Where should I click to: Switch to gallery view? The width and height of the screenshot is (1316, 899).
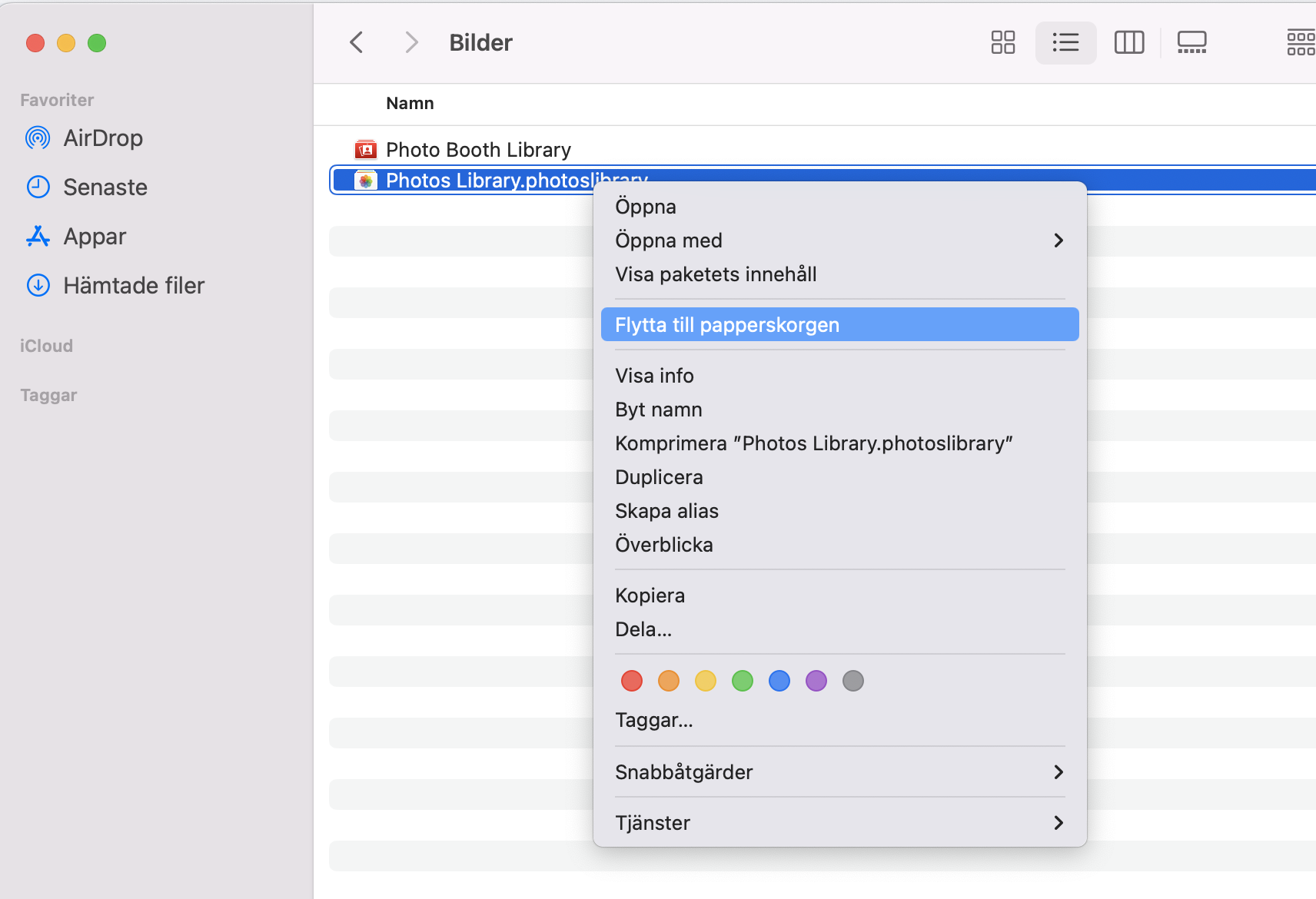(1192, 42)
